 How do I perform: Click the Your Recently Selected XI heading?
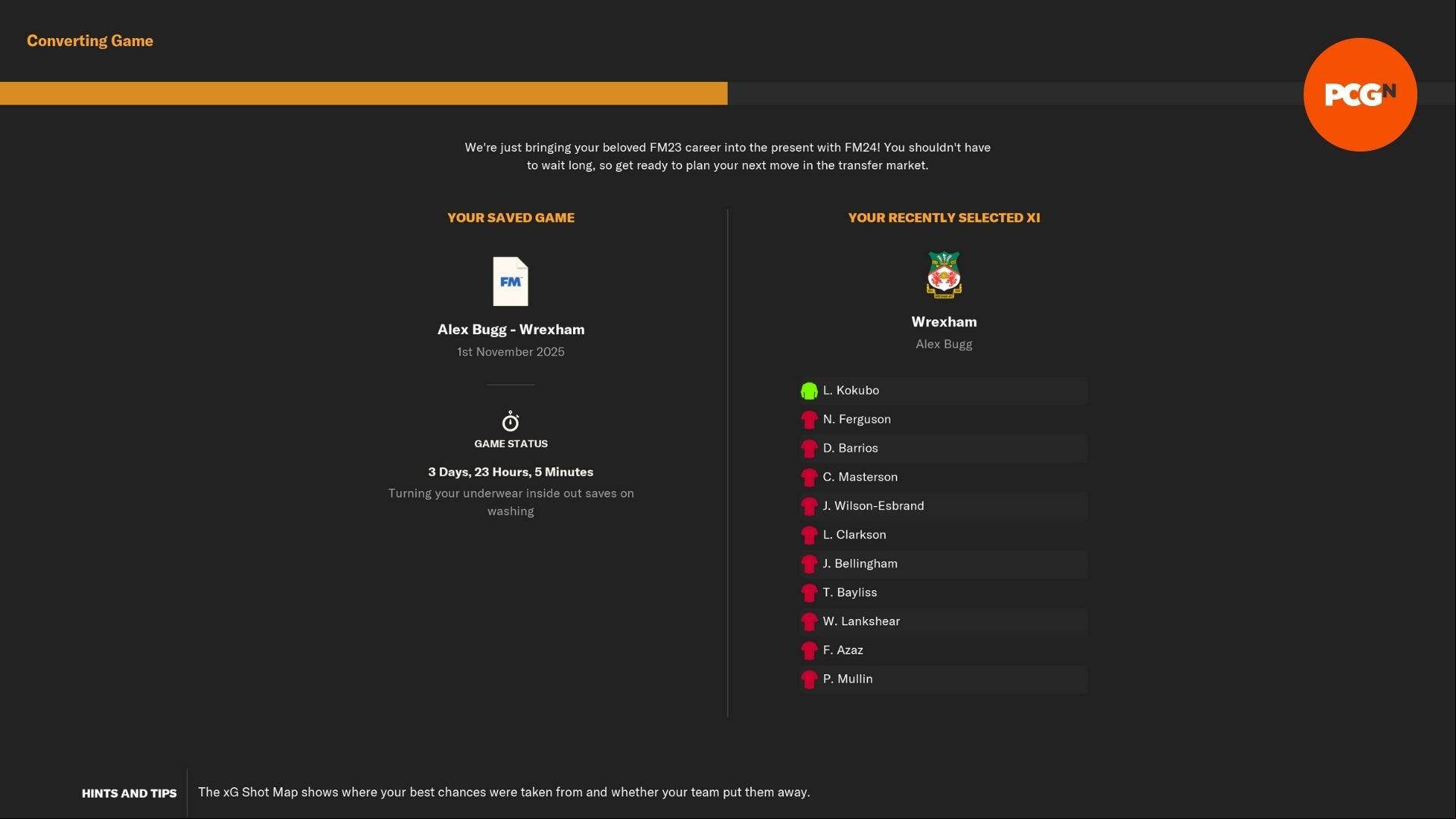[944, 218]
